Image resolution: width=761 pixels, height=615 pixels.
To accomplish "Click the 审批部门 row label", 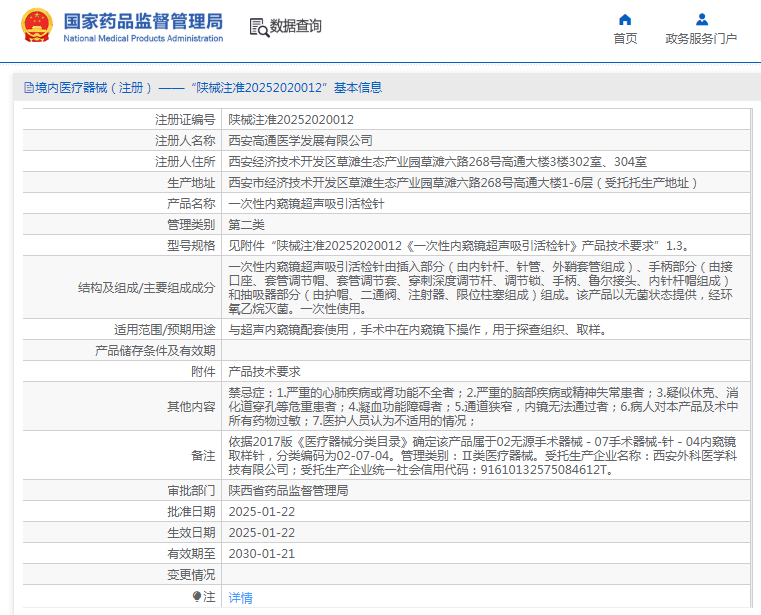I will pos(191,491).
